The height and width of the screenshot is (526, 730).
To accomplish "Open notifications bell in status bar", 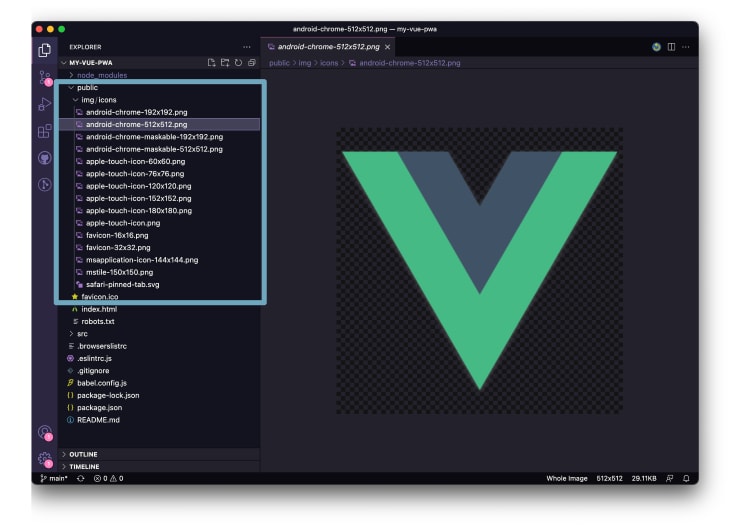I will click(x=686, y=478).
